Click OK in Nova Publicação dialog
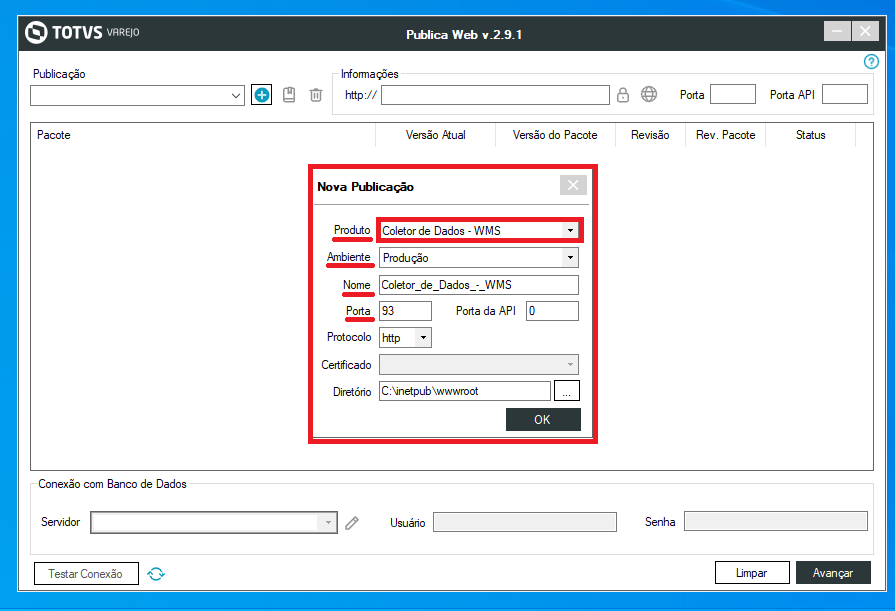 tap(543, 420)
